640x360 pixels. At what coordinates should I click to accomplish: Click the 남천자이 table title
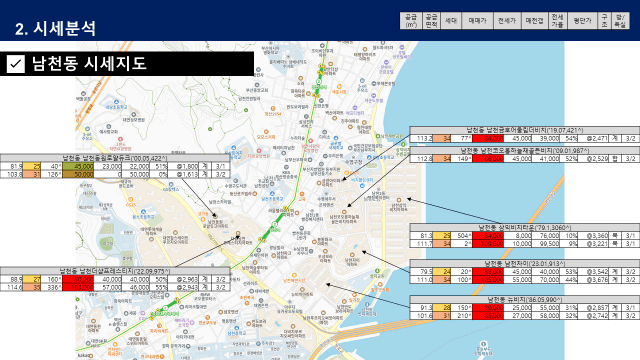pos(524,264)
